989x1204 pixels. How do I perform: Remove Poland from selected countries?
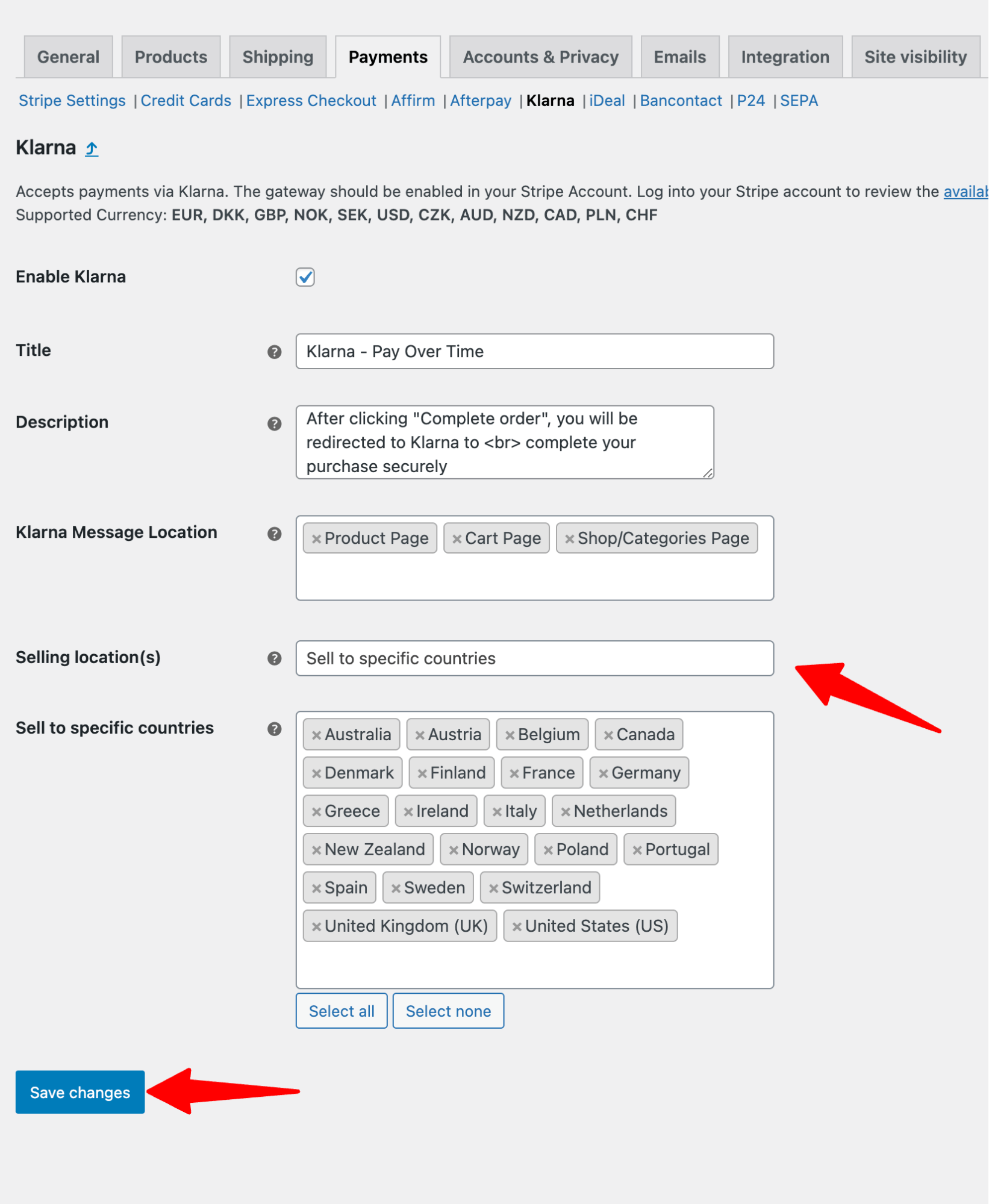548,850
